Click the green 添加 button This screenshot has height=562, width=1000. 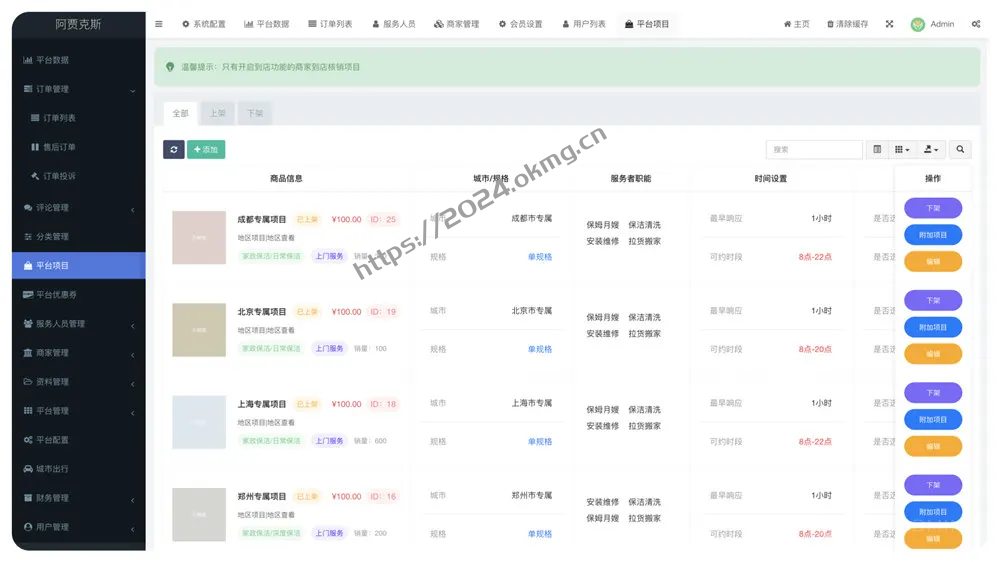pos(206,149)
